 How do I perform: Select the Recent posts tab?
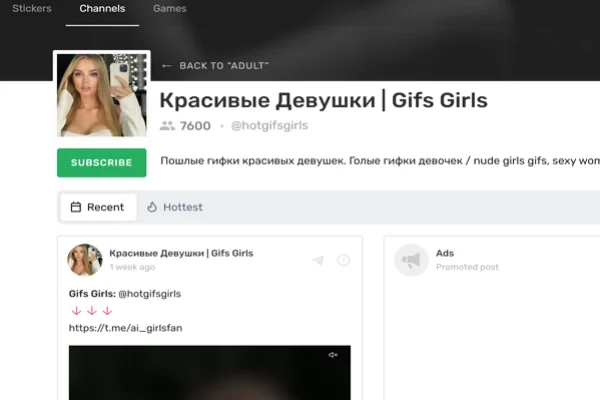pyautogui.click(x=98, y=207)
